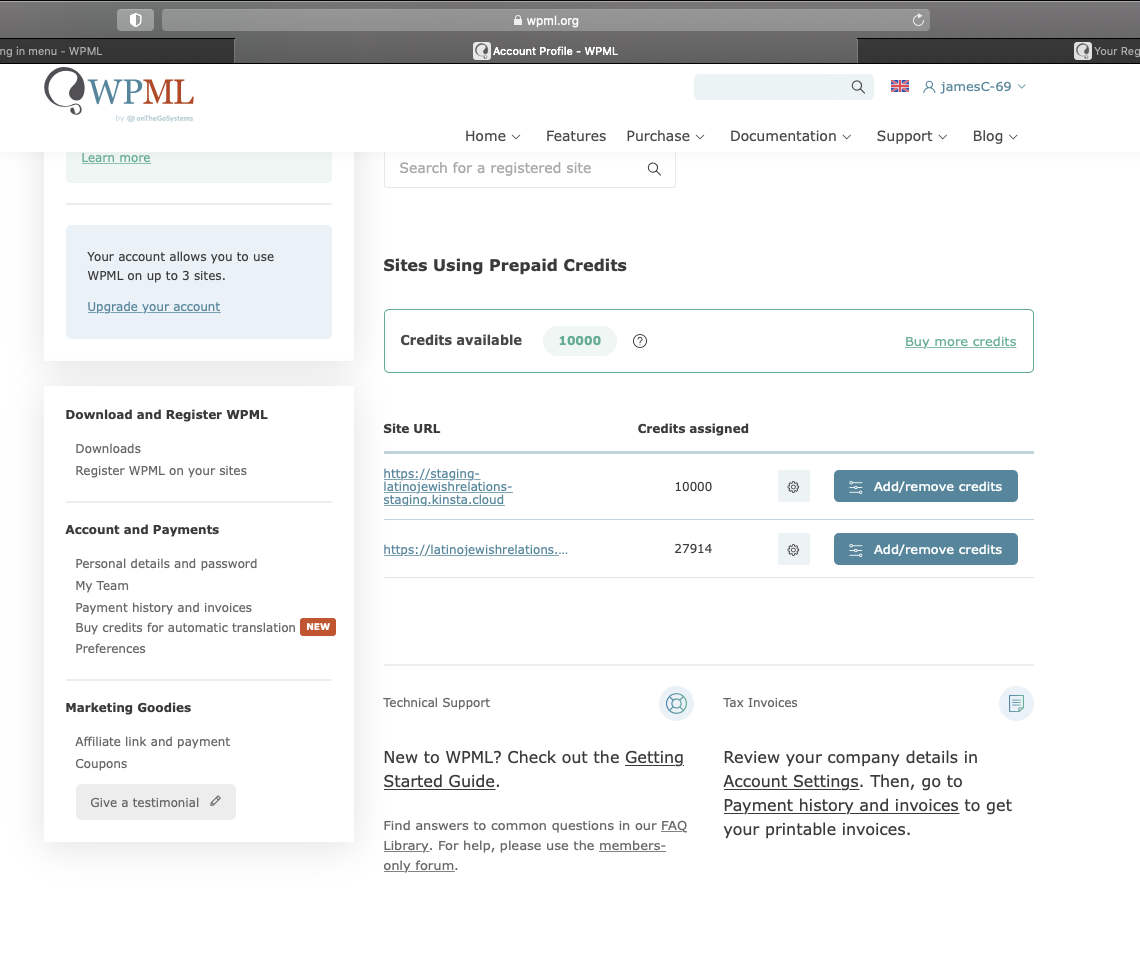
Task: Click the UK flag language icon
Action: 900,87
